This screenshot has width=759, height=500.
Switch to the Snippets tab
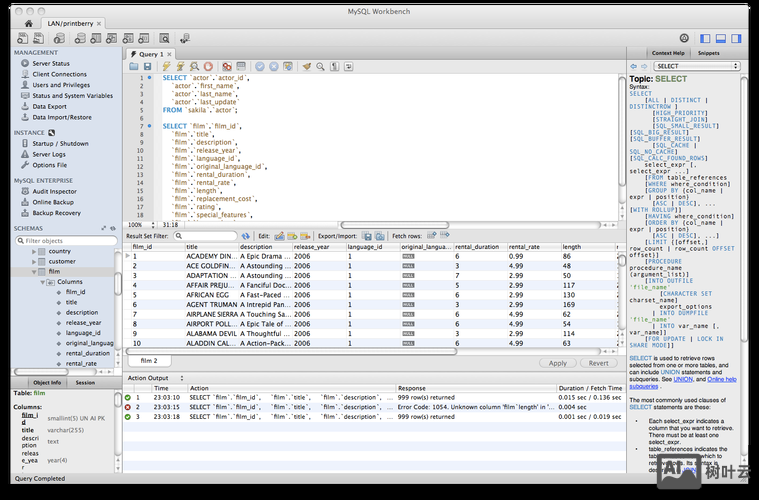[x=708, y=52]
